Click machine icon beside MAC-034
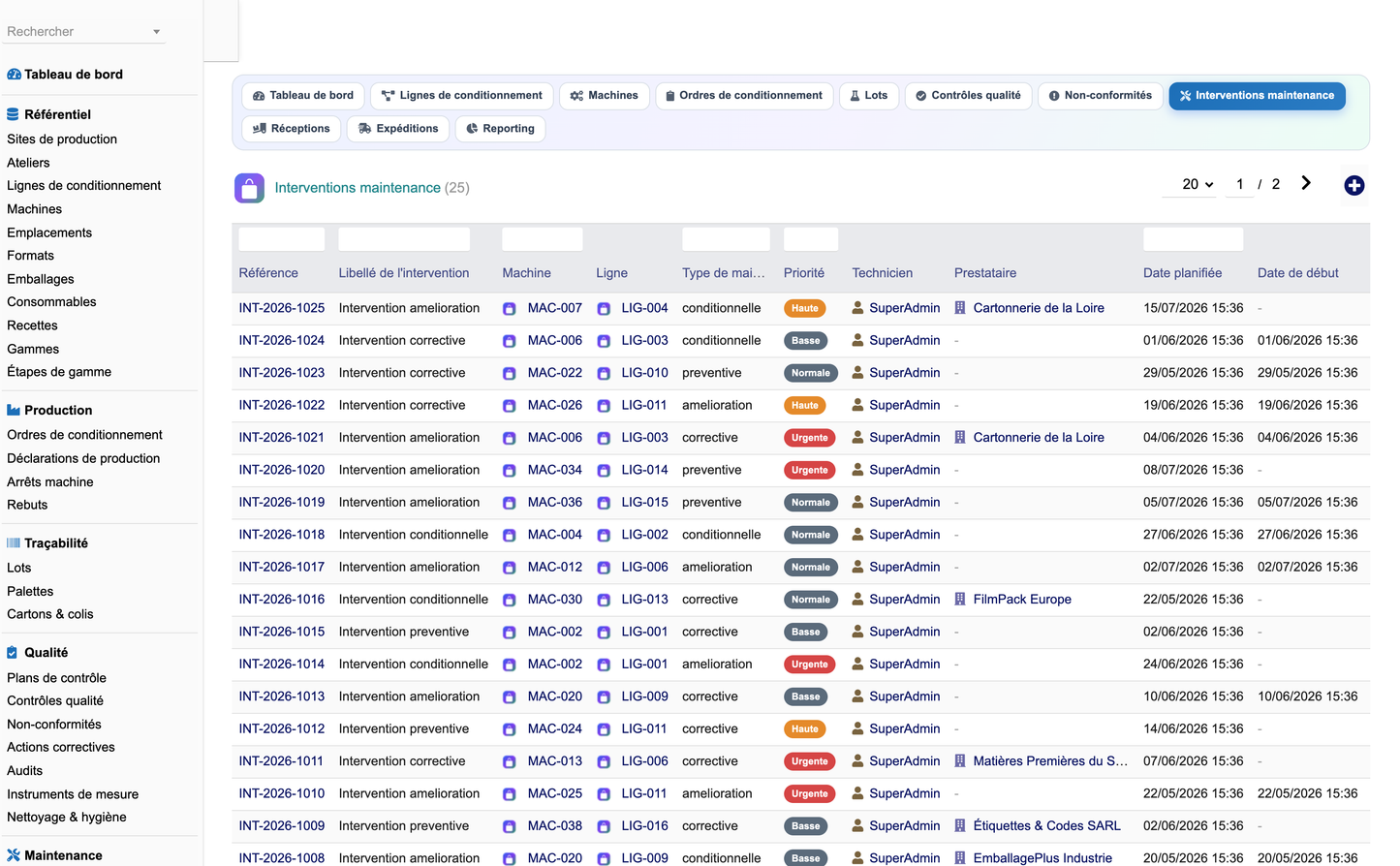 (510, 471)
